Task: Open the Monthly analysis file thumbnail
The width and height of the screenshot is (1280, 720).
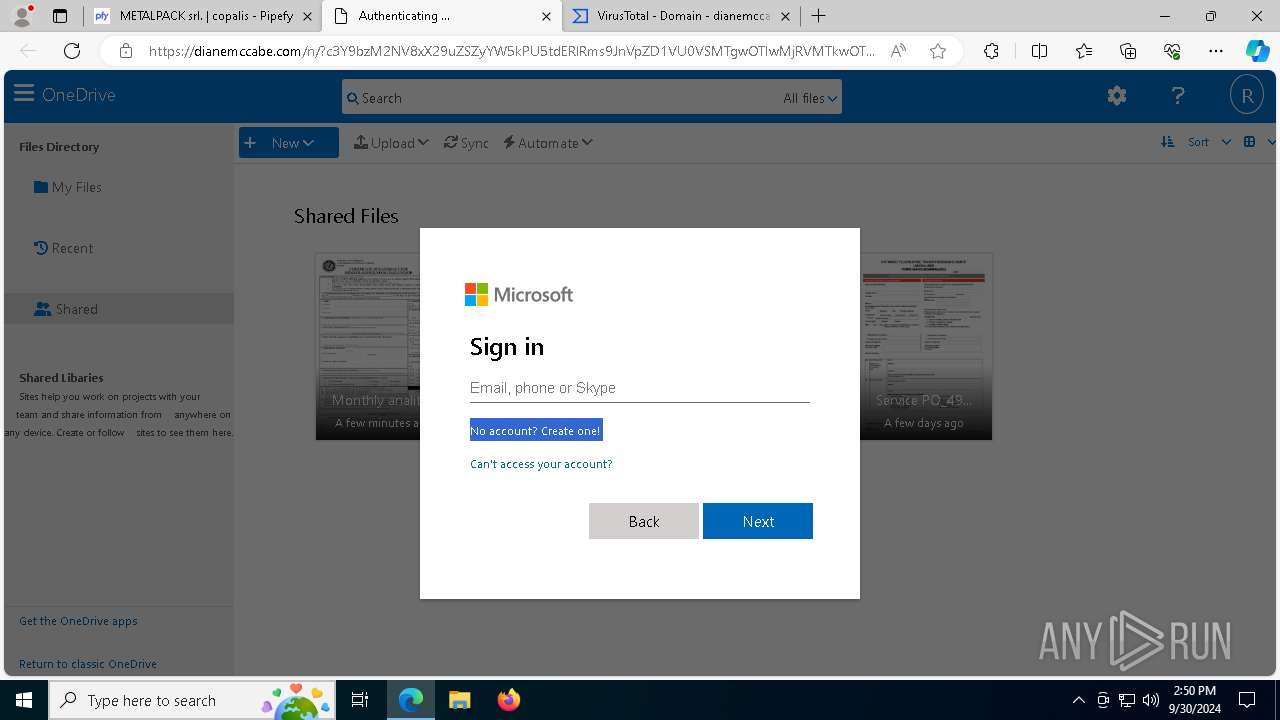Action: [x=367, y=346]
